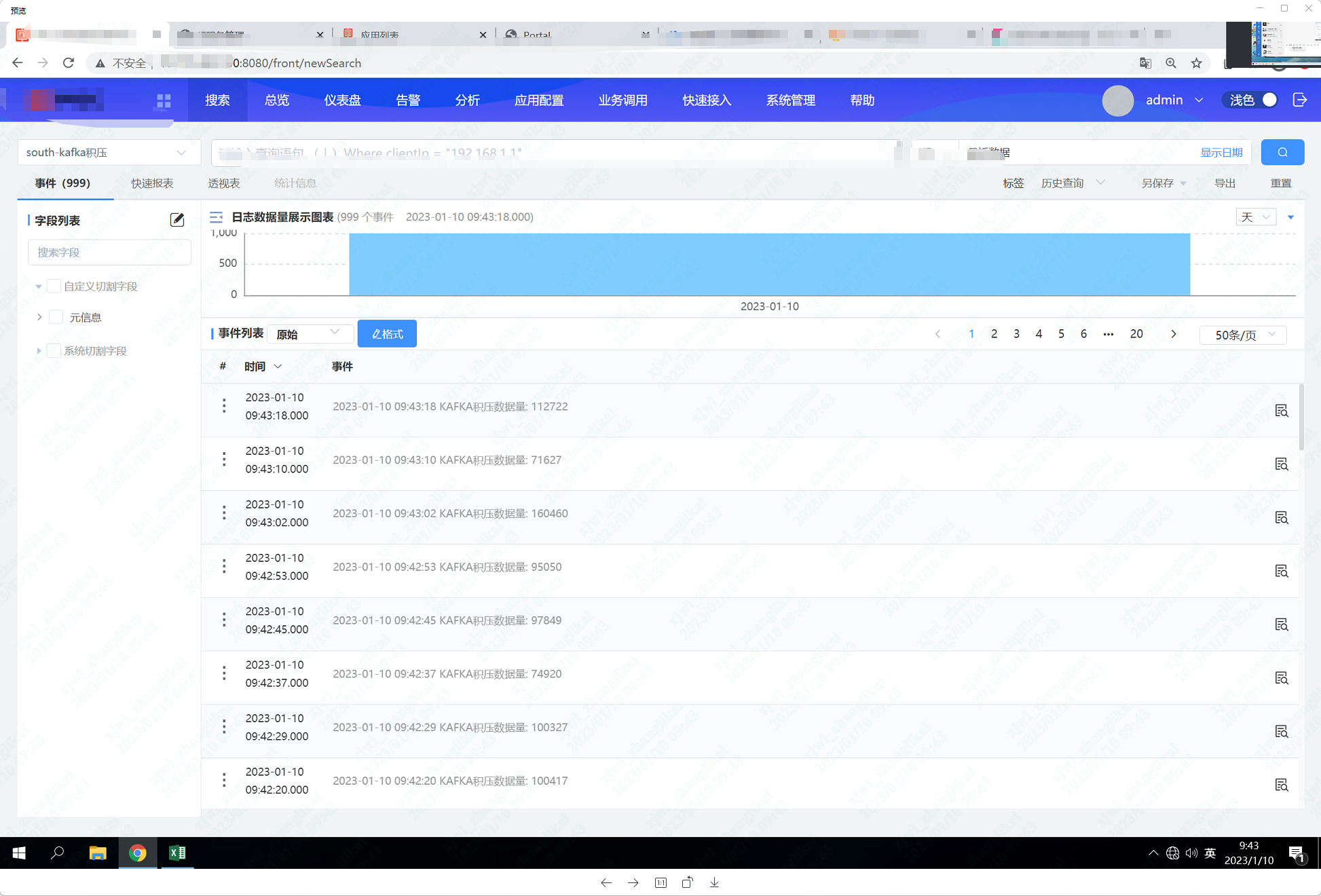Collapse the 自定义切割字段 tree node arrow
The width and height of the screenshot is (1321, 896).
39,286
